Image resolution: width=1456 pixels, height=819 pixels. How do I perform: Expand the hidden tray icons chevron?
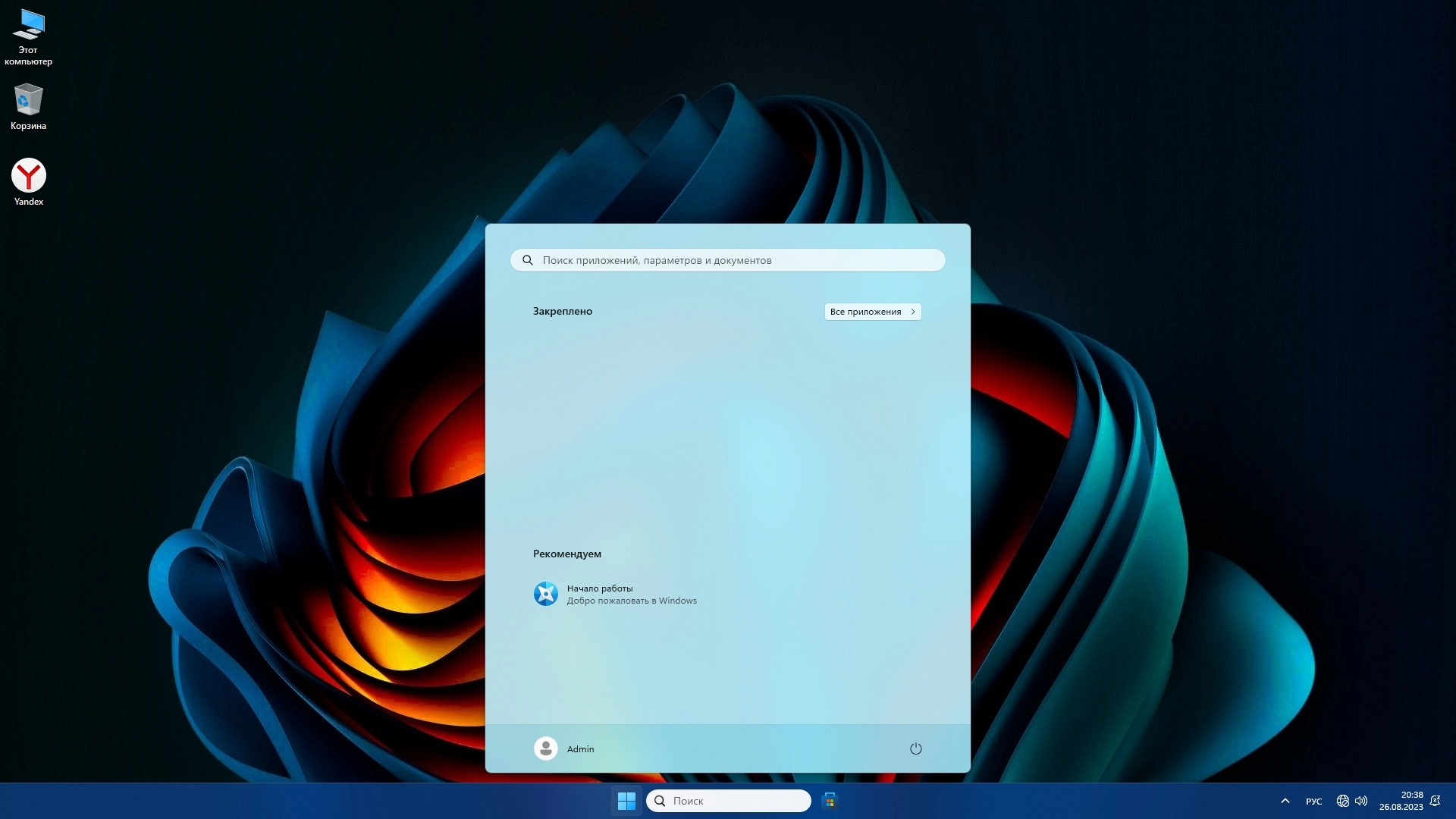coord(1285,801)
